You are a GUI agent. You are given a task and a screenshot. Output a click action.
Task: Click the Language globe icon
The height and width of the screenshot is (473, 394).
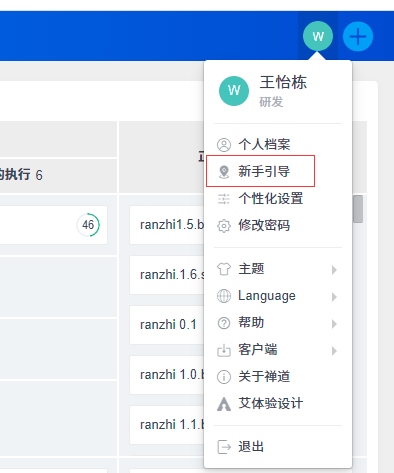[224, 296]
